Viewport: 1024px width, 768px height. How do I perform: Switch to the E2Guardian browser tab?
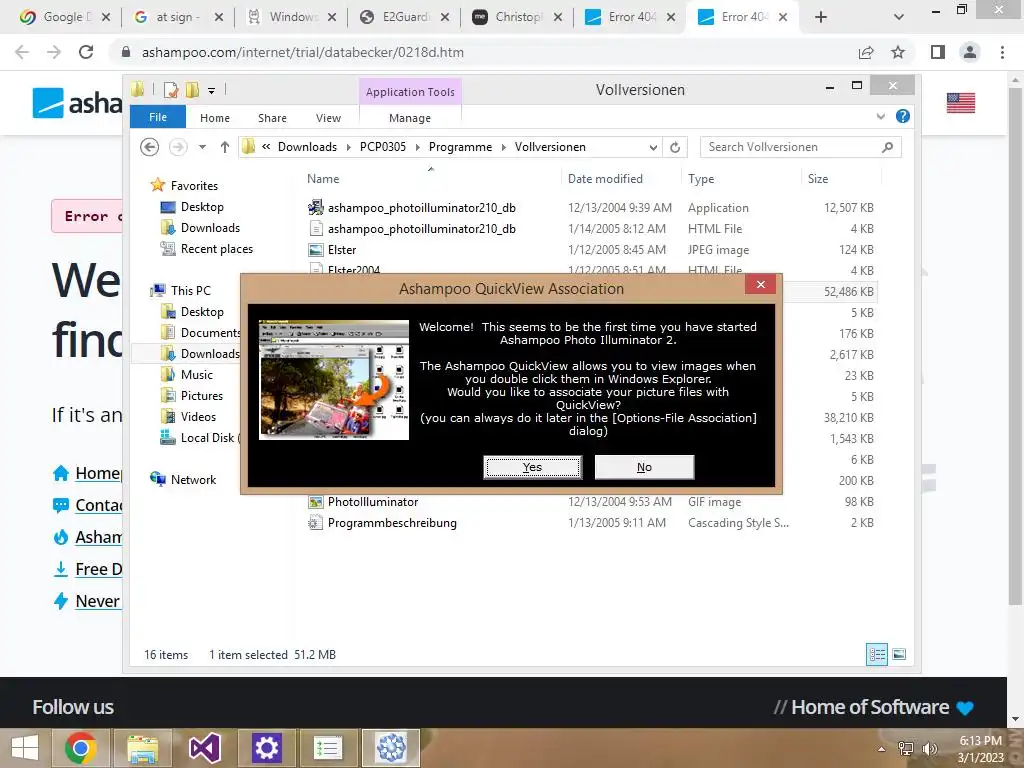click(404, 17)
